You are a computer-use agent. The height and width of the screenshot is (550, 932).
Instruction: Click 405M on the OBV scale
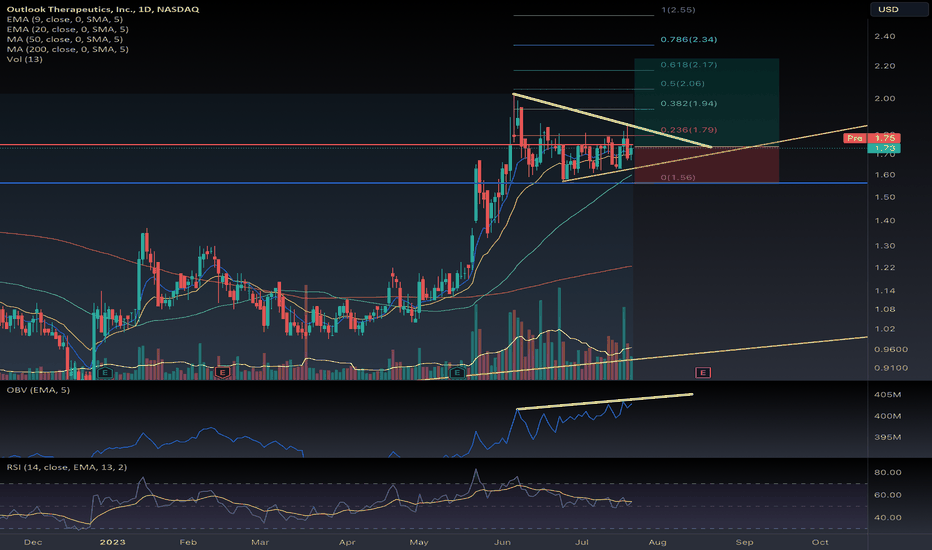point(887,395)
